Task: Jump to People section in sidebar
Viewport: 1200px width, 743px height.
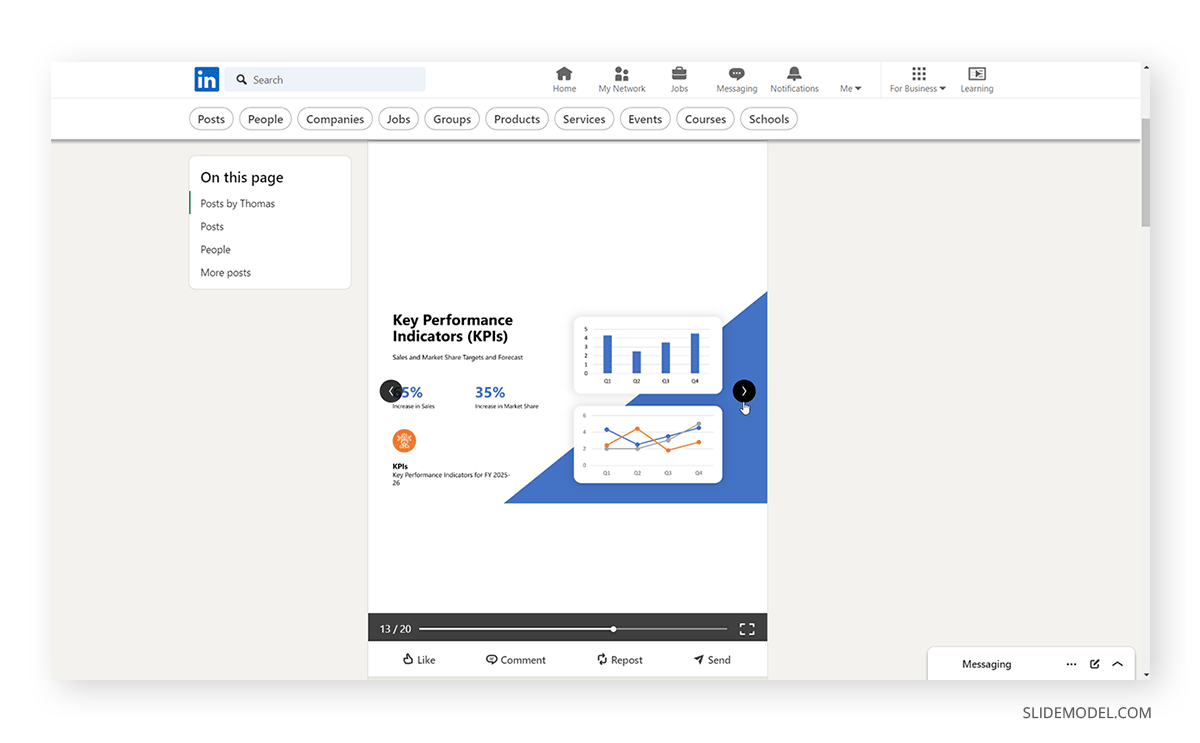Action: tap(215, 249)
